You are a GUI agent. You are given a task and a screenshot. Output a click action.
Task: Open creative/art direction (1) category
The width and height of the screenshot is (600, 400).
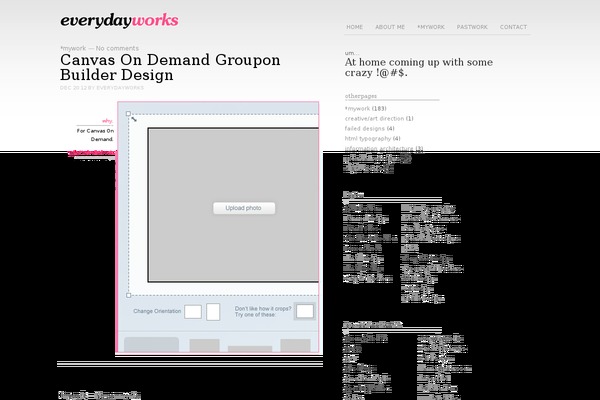379,119
